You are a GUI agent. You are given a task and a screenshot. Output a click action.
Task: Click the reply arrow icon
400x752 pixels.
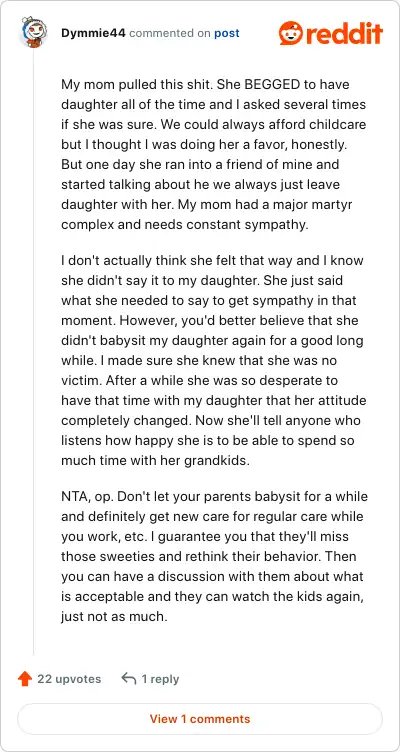(129, 678)
